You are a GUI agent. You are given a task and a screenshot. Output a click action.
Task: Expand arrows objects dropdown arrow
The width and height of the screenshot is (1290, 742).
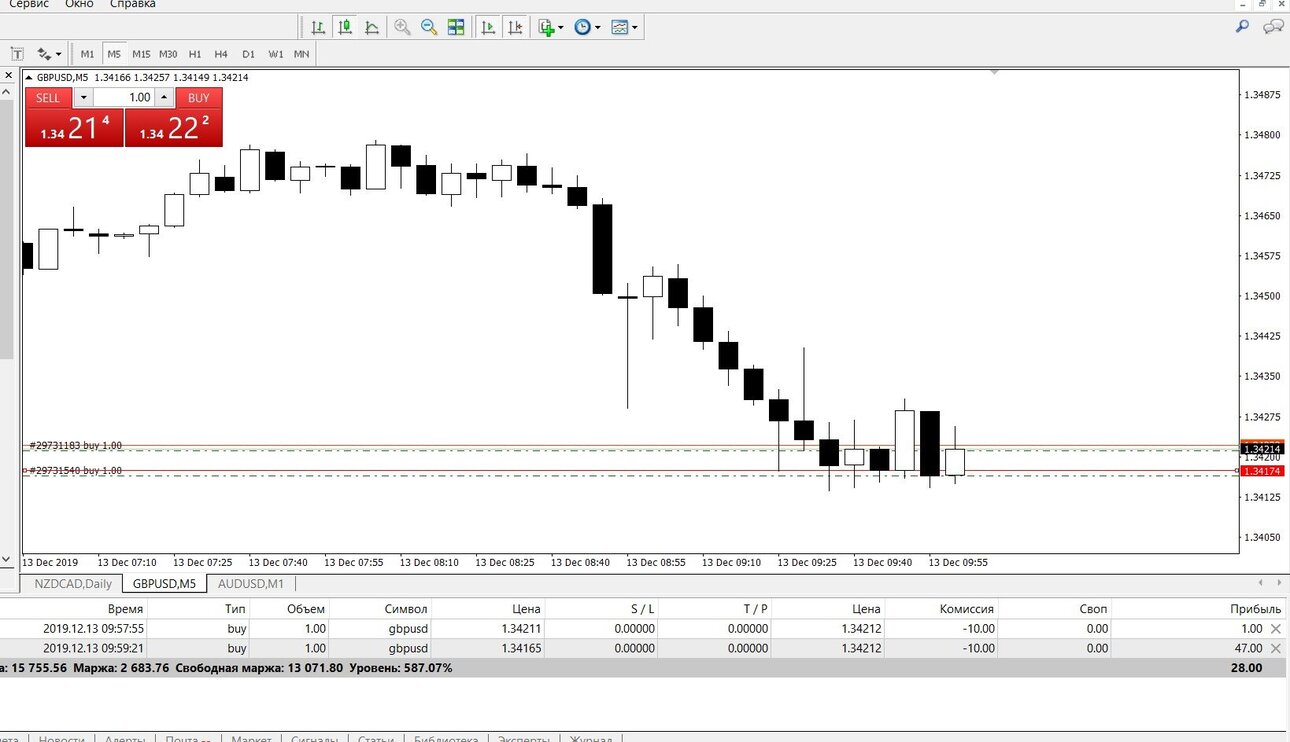pyautogui.click(x=59, y=54)
